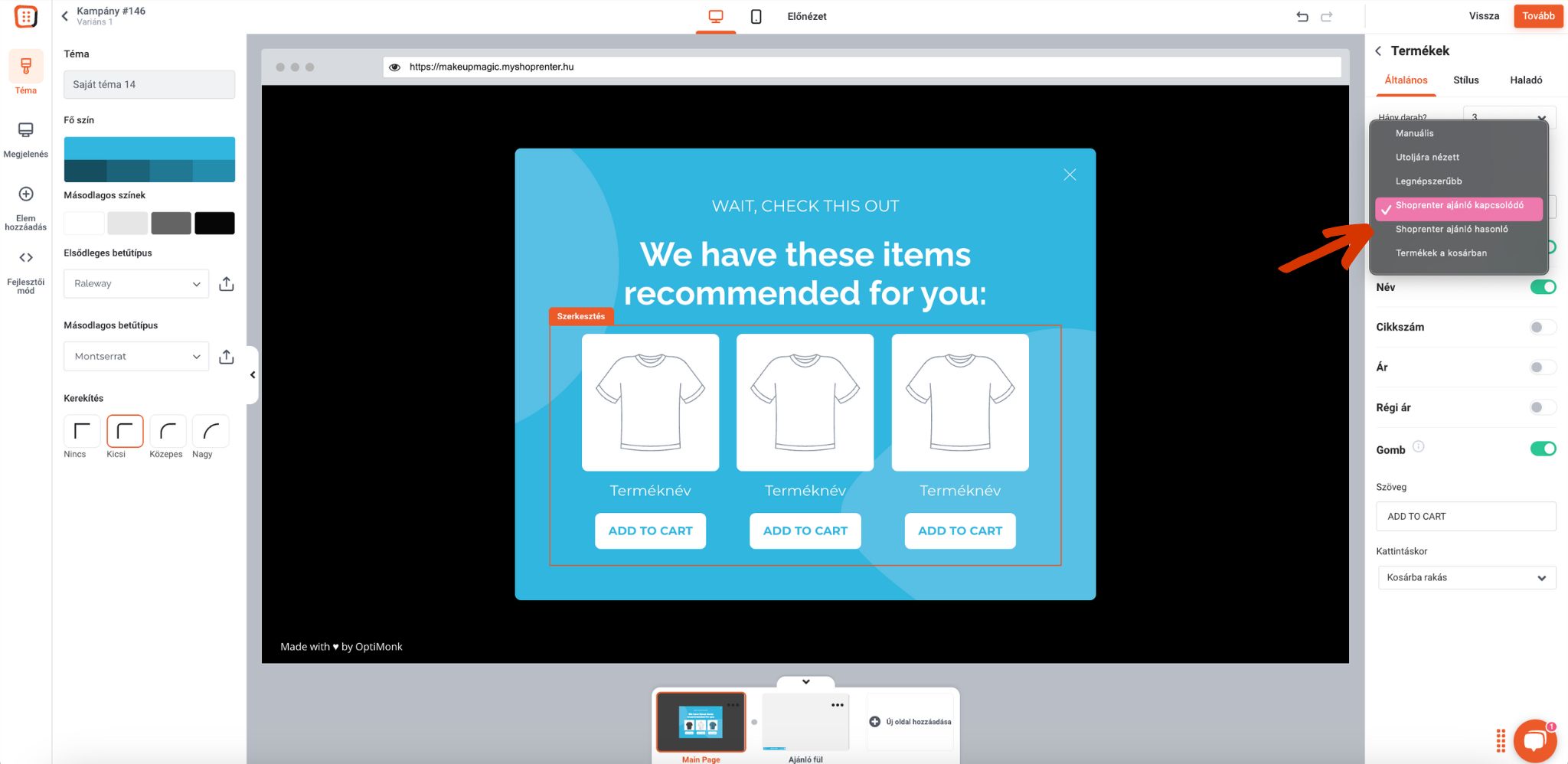Screen dimensions: 1568x764
Task: Enable the Régi ár switch
Action: 1543,408
